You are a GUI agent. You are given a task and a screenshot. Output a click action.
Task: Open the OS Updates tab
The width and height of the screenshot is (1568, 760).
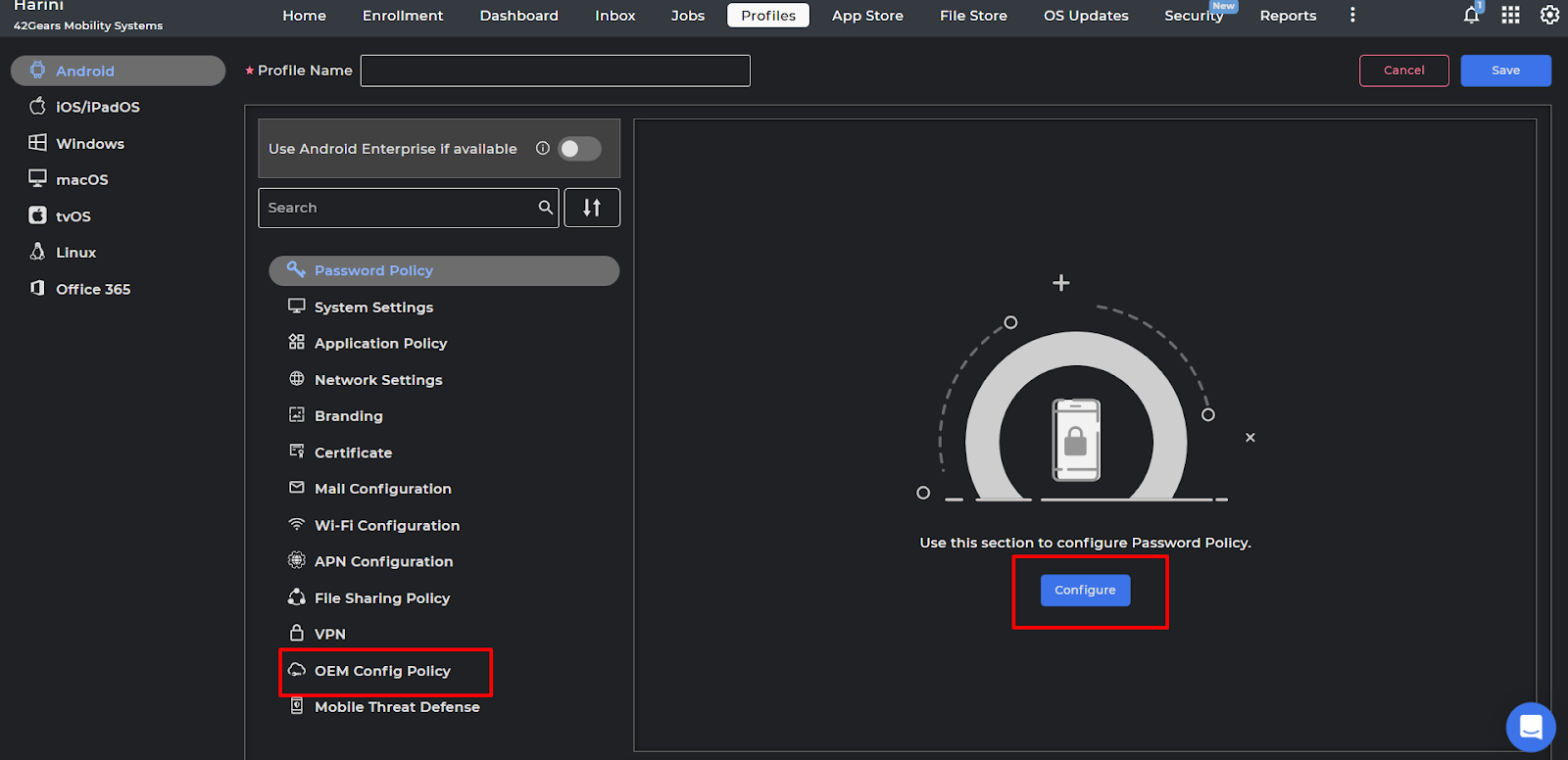tap(1085, 16)
